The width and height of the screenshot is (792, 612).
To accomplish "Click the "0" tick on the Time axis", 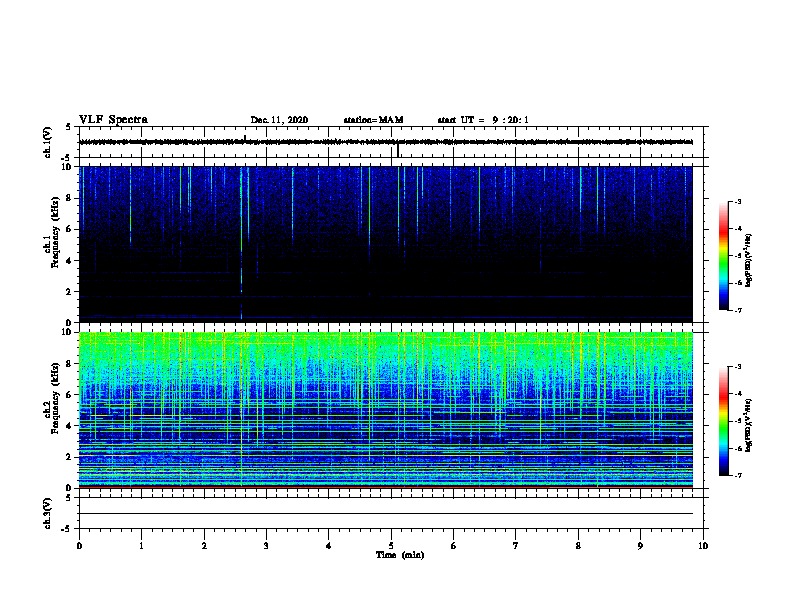I will pyautogui.click(x=79, y=546).
